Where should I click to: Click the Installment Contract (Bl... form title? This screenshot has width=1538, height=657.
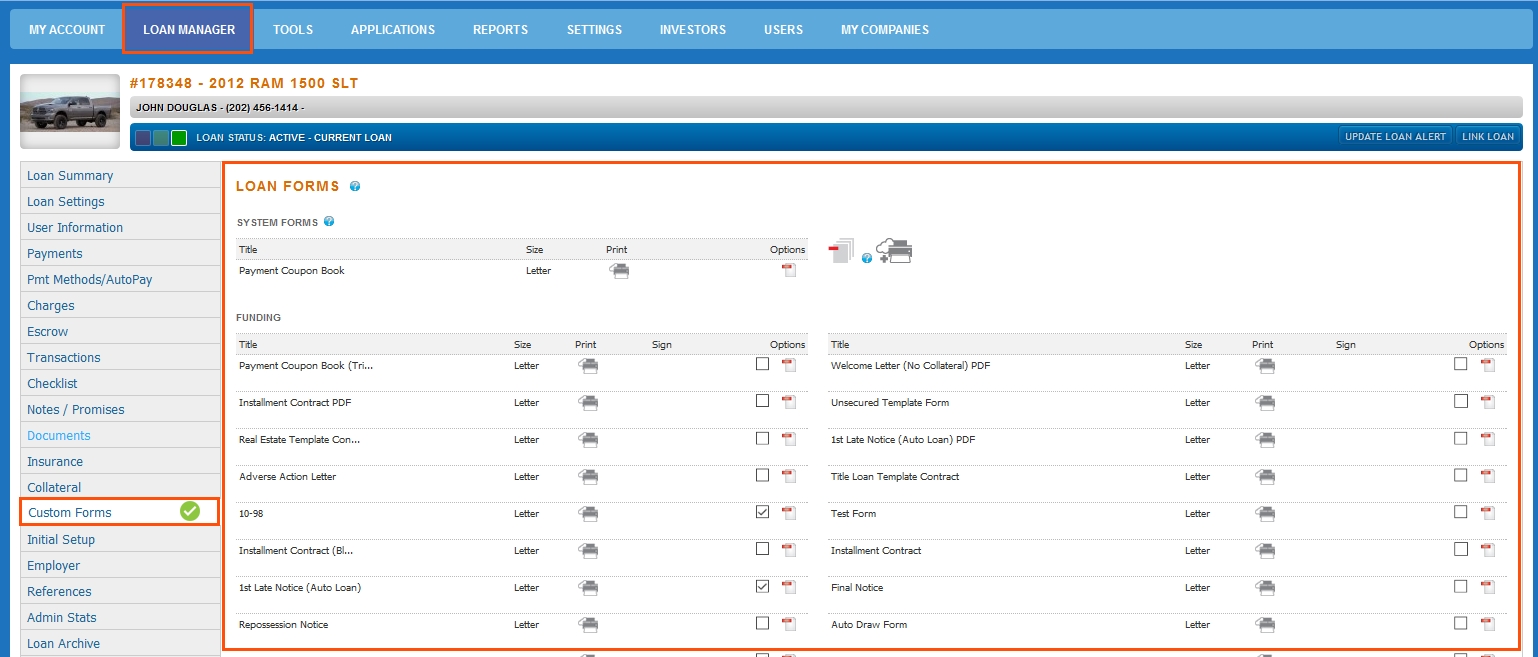click(x=296, y=550)
